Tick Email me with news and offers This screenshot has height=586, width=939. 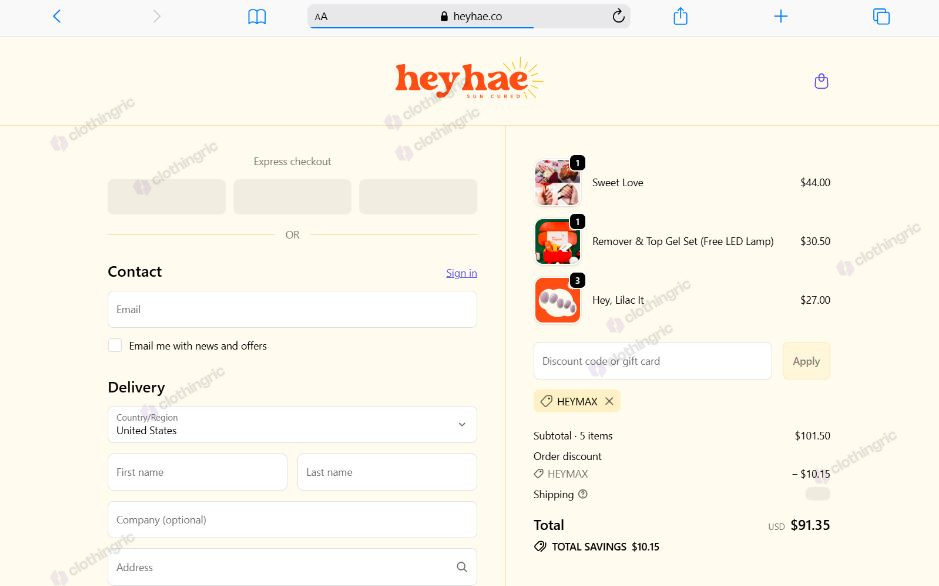pos(115,345)
